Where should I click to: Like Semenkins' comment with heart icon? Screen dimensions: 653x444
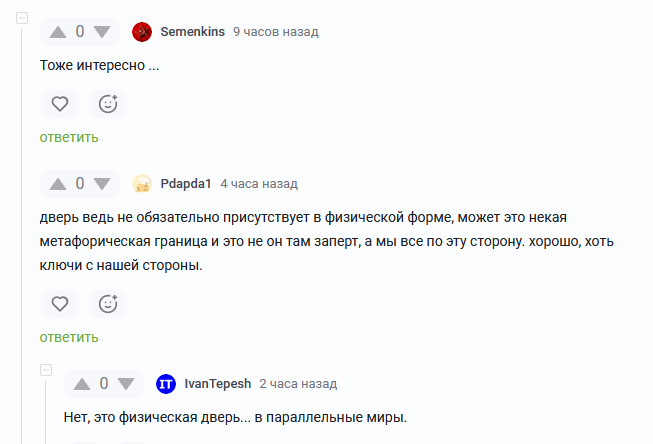click(60, 103)
